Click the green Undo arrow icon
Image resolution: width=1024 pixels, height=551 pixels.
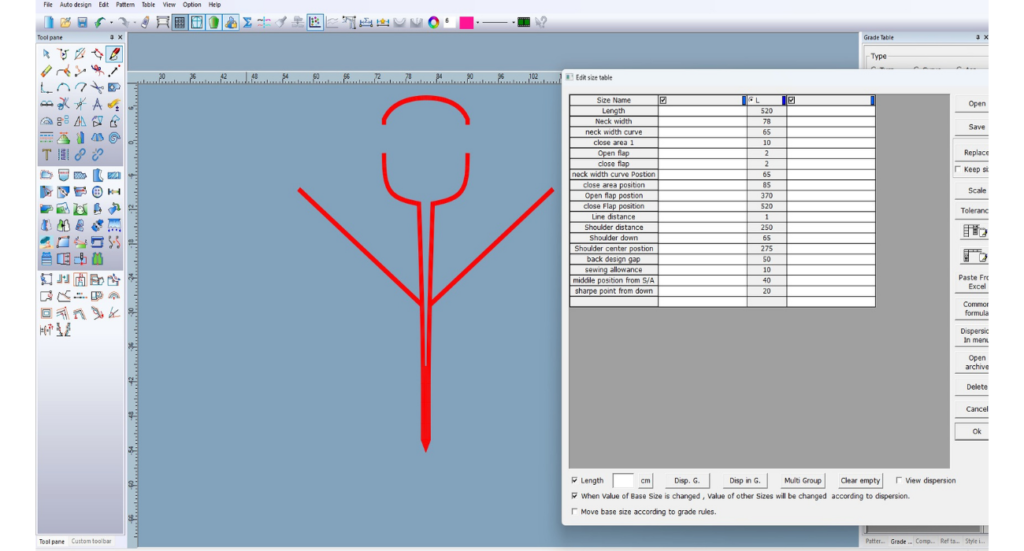[100, 22]
